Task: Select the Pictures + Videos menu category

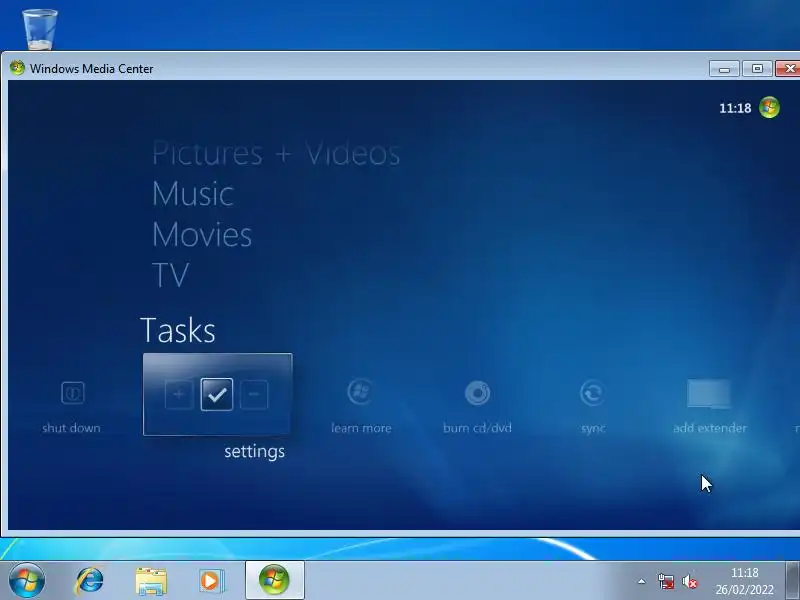Action: [x=276, y=153]
